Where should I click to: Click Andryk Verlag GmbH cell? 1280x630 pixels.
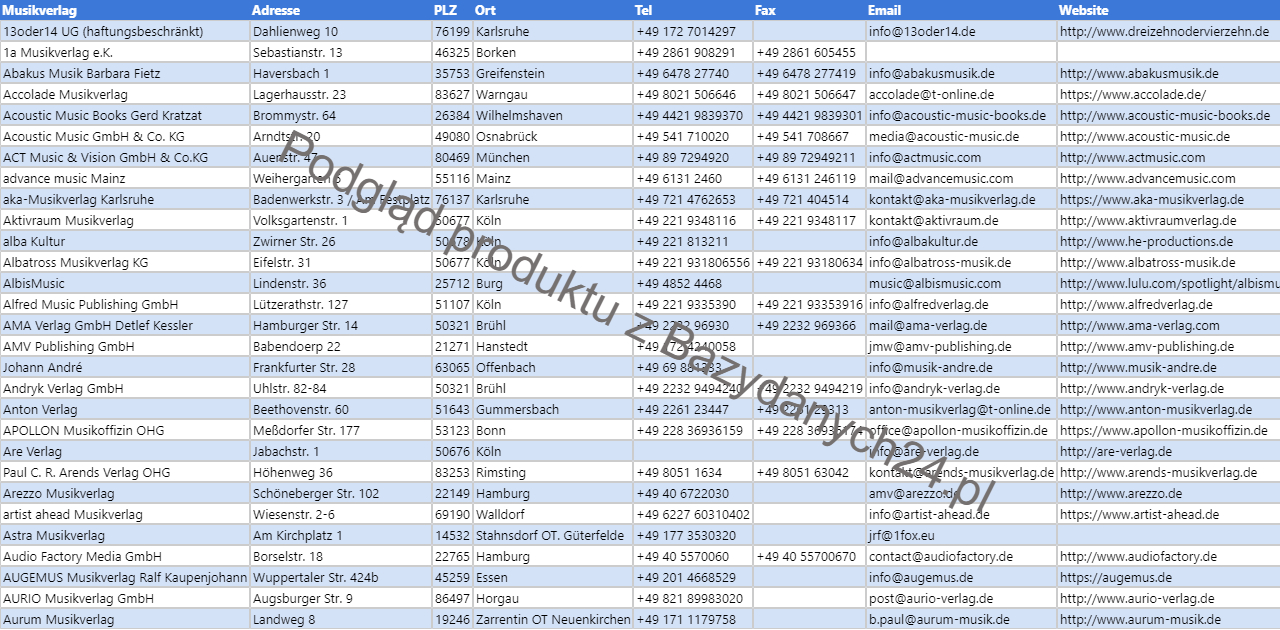click(125, 388)
